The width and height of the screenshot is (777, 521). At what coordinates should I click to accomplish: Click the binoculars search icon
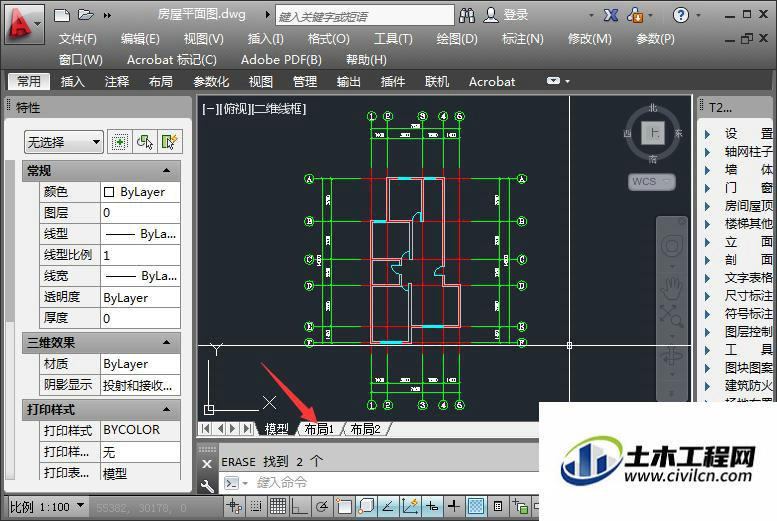tap(467, 15)
